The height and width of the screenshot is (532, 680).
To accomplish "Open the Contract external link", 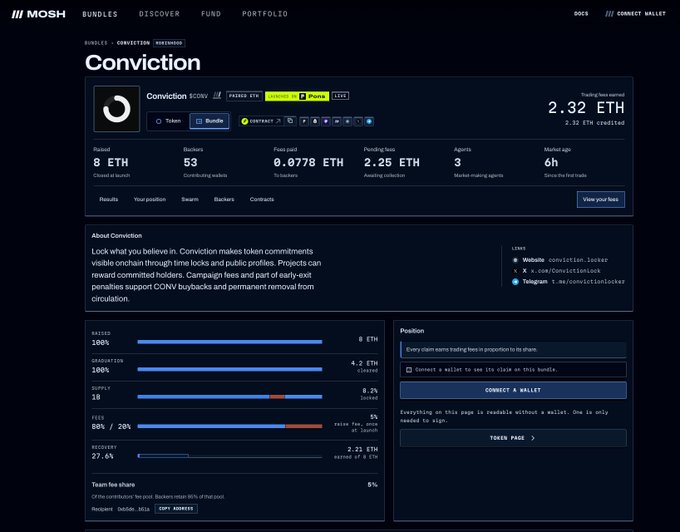I will point(261,121).
